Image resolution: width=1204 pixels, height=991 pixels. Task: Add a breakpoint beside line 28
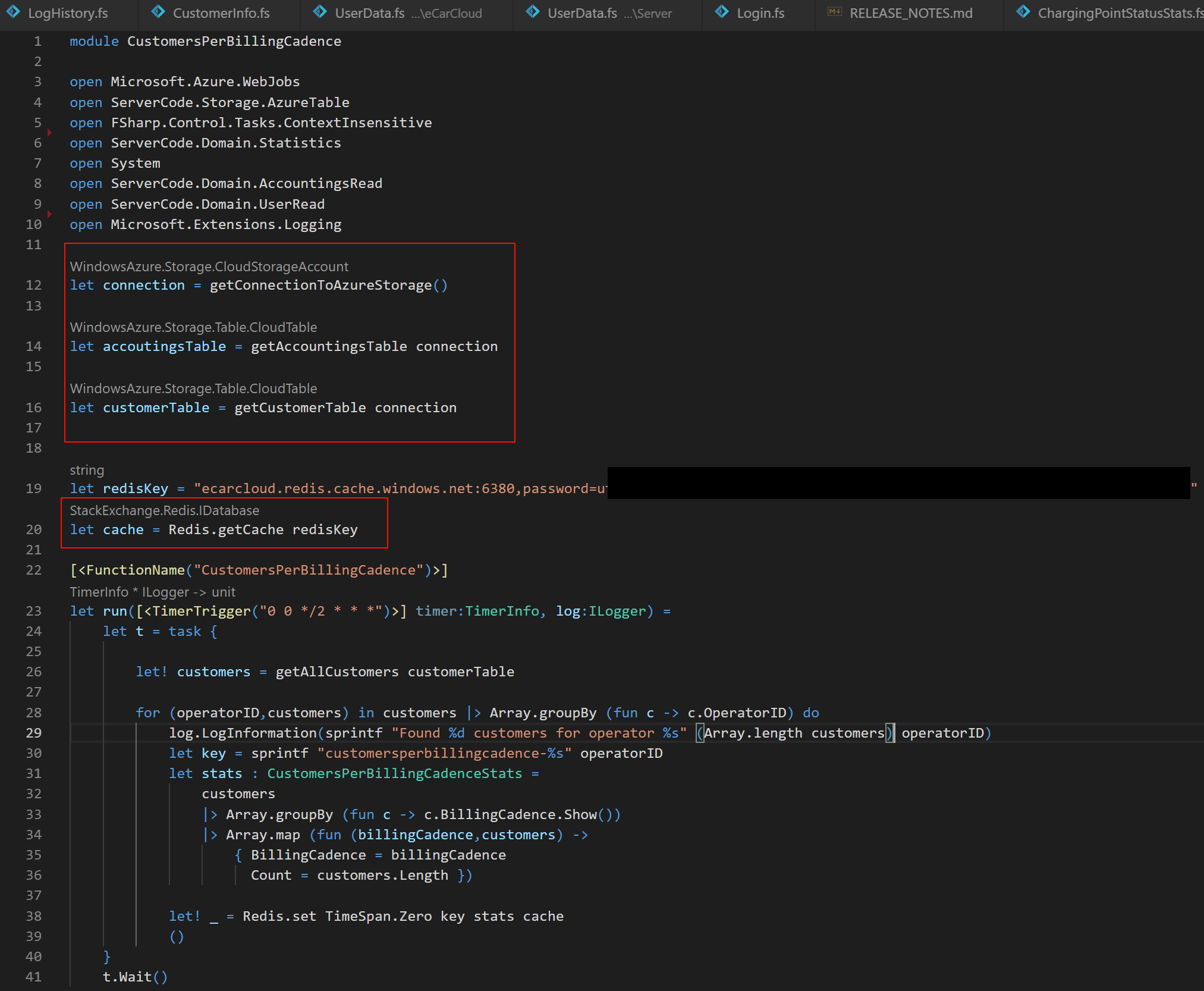click(50, 713)
